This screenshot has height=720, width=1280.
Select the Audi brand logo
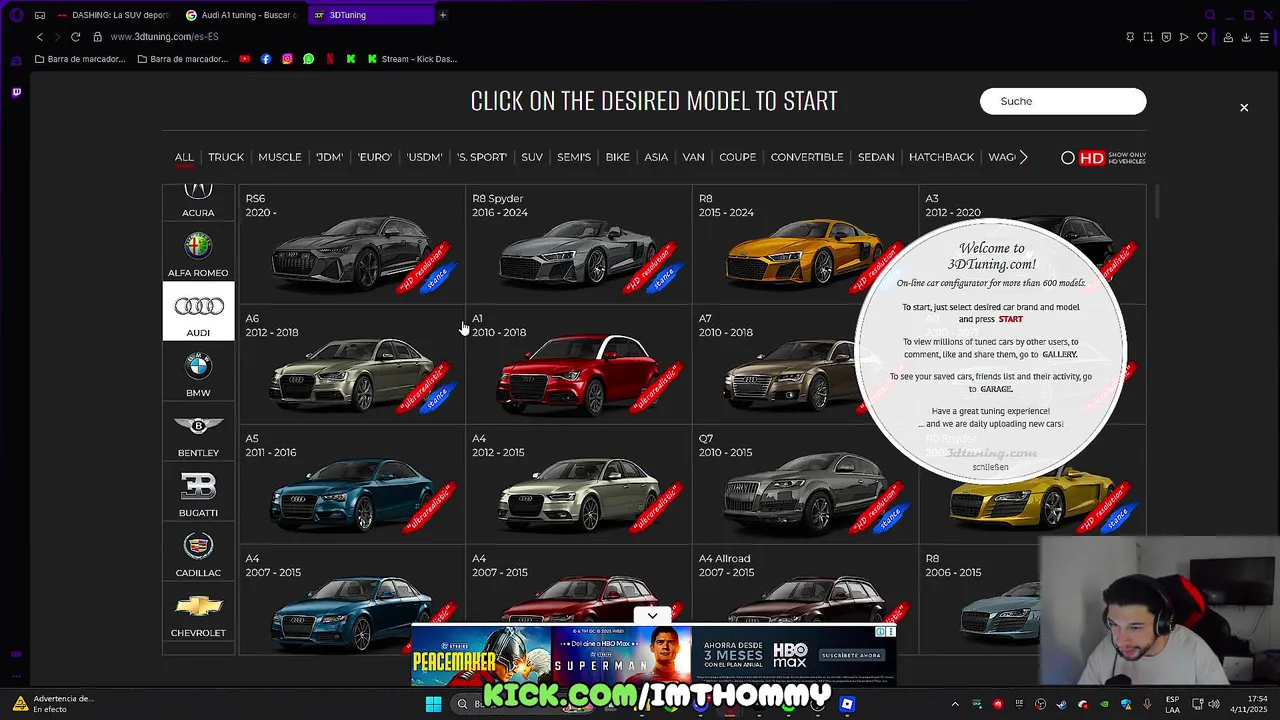(198, 312)
